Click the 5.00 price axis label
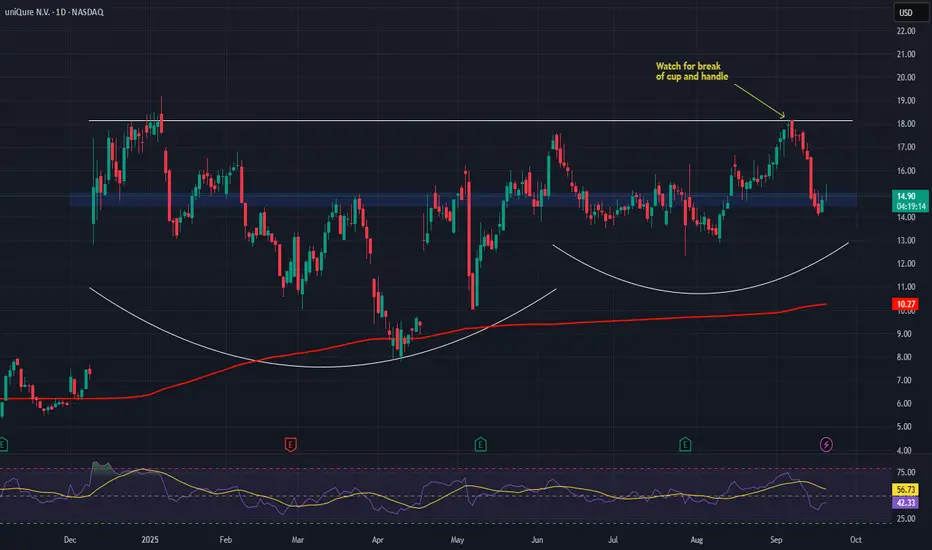932x550 pixels. tap(904, 426)
